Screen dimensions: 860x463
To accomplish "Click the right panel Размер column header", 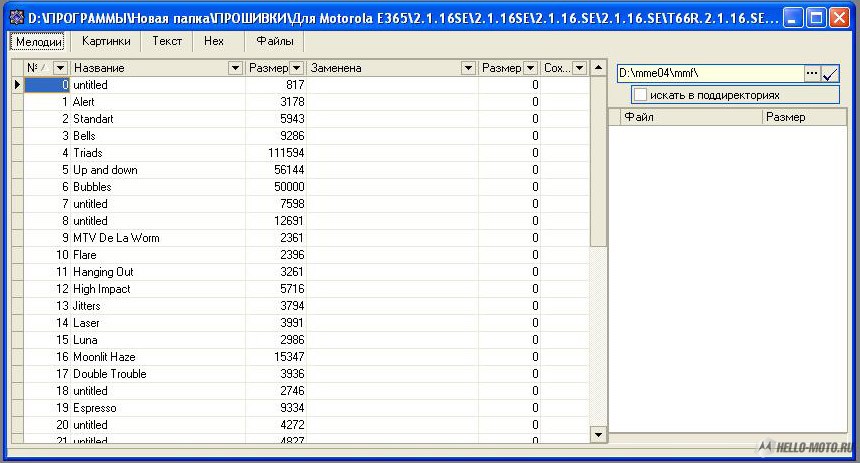I will (x=805, y=117).
